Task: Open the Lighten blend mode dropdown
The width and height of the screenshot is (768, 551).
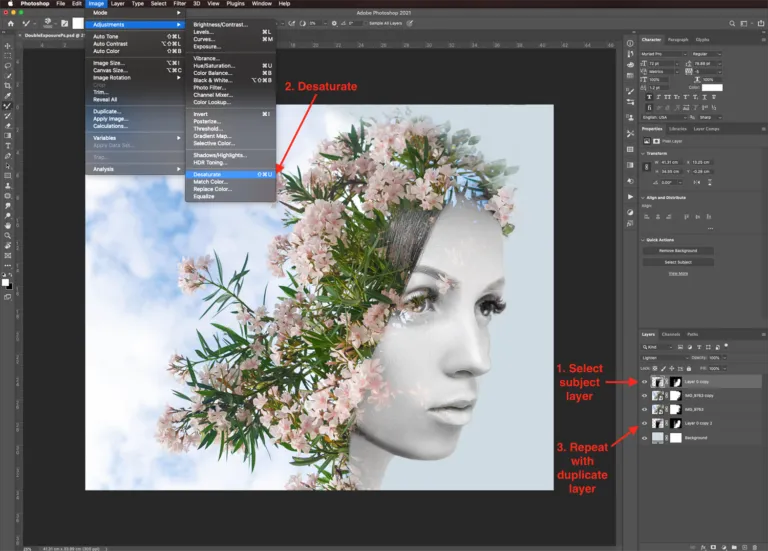Action: (x=665, y=357)
